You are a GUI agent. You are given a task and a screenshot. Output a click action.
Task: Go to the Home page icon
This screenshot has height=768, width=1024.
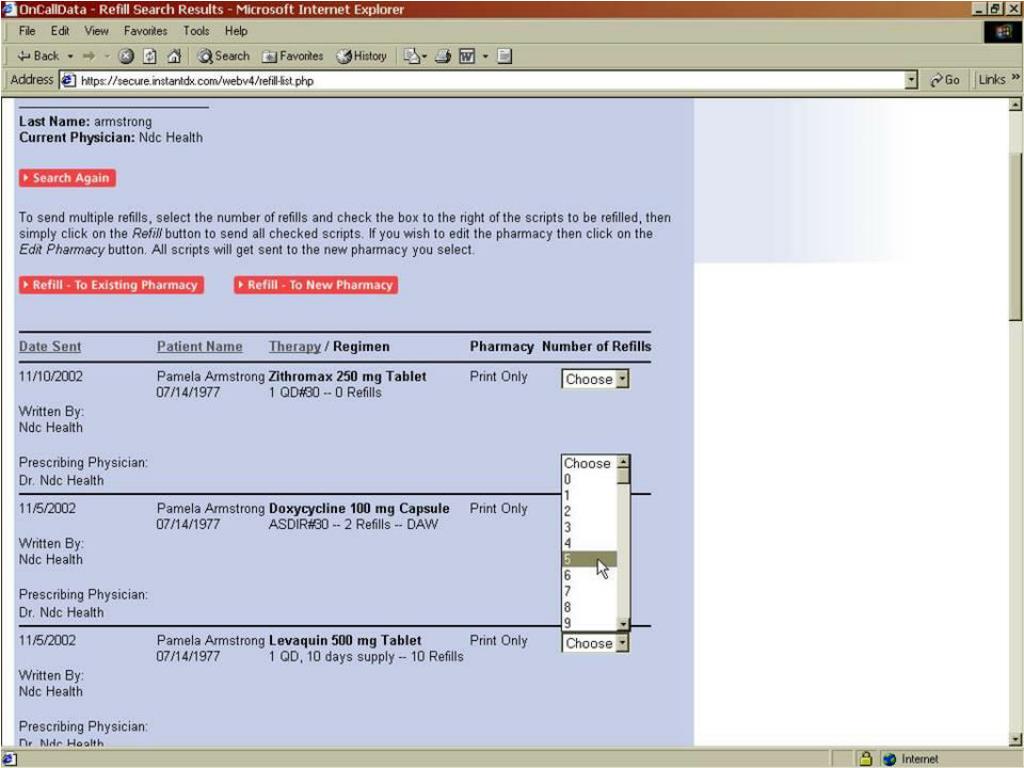click(174, 56)
